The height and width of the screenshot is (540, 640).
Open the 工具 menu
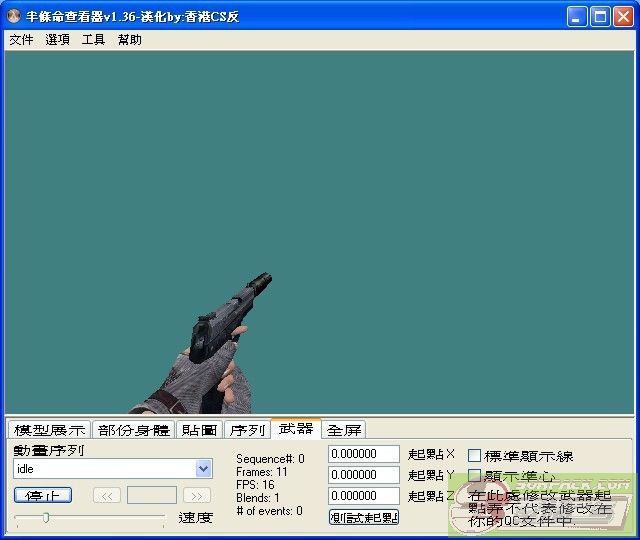(93, 40)
